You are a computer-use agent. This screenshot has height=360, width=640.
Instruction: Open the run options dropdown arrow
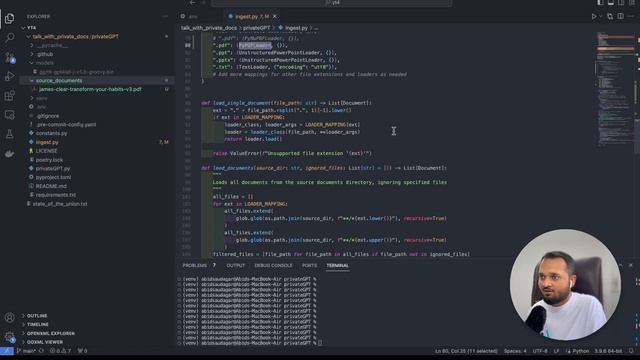click(600, 16)
